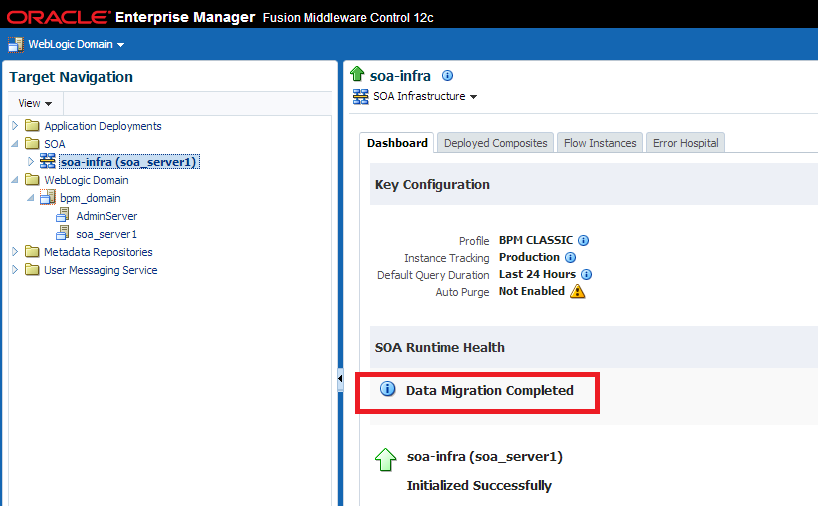The width and height of the screenshot is (818, 506).
Task: Click the BPM CLASSIC profile info icon
Action: coord(583,240)
